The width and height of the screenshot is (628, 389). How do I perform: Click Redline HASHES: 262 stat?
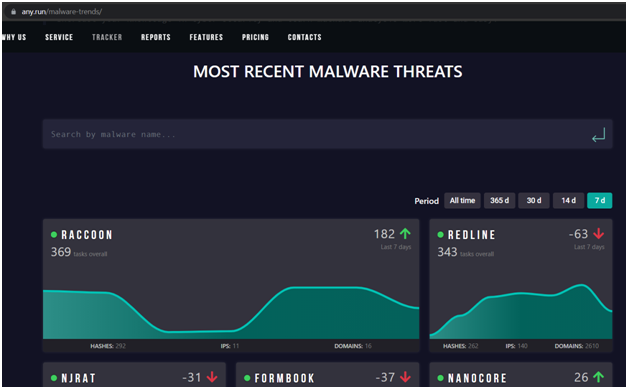(461, 346)
